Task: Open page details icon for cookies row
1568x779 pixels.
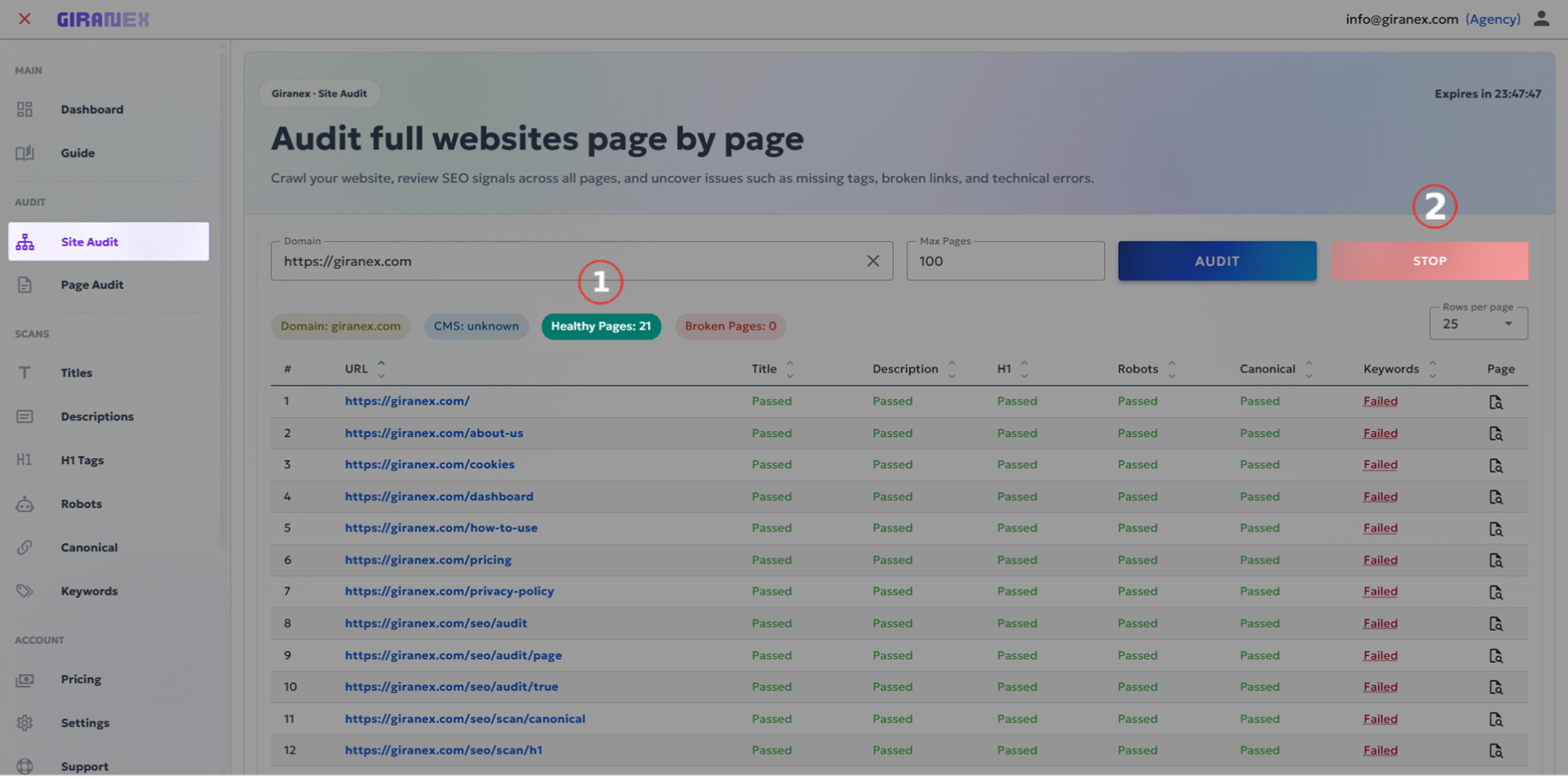Action: tap(1495, 466)
